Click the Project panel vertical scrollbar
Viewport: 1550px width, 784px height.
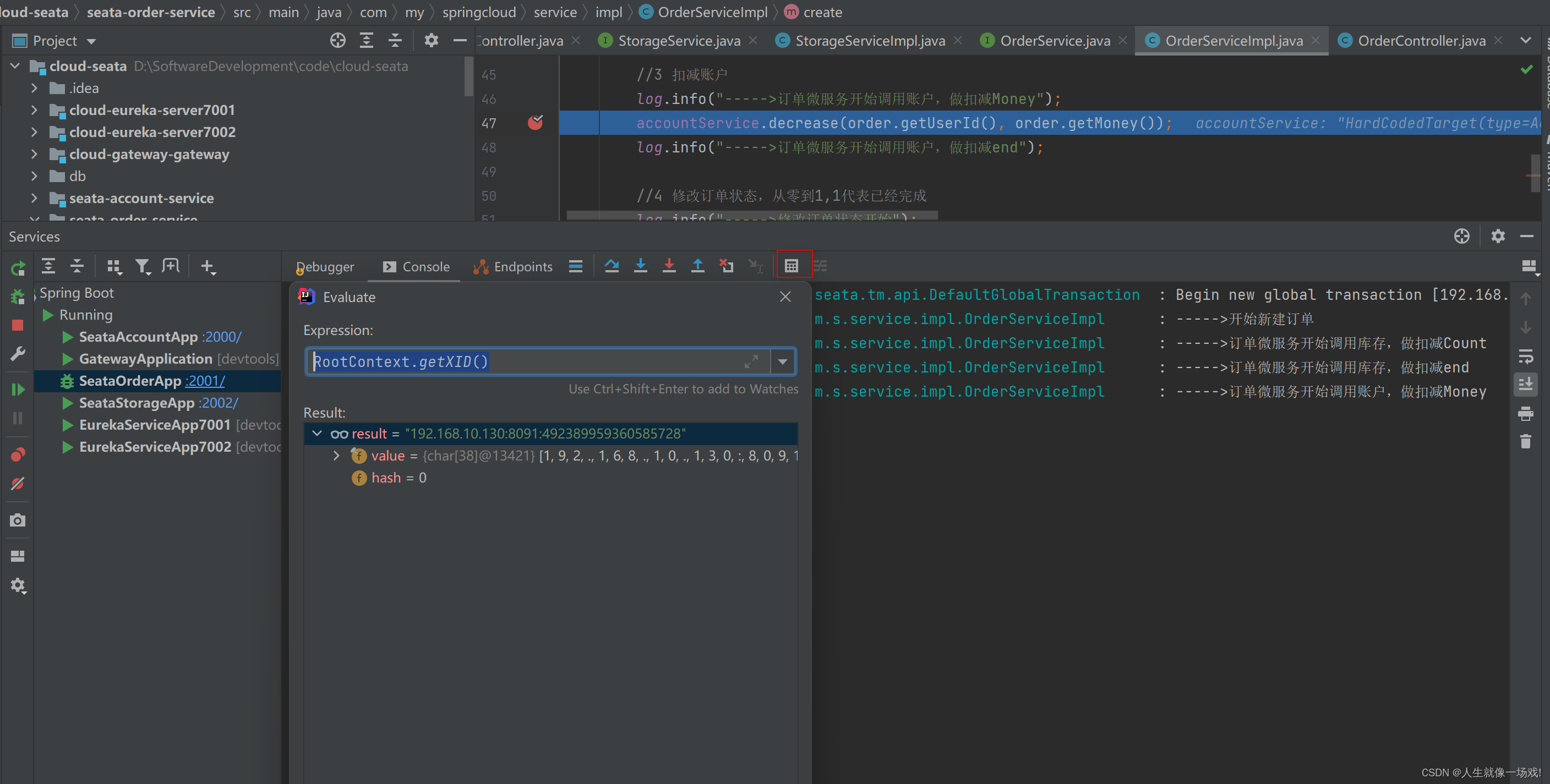469,76
